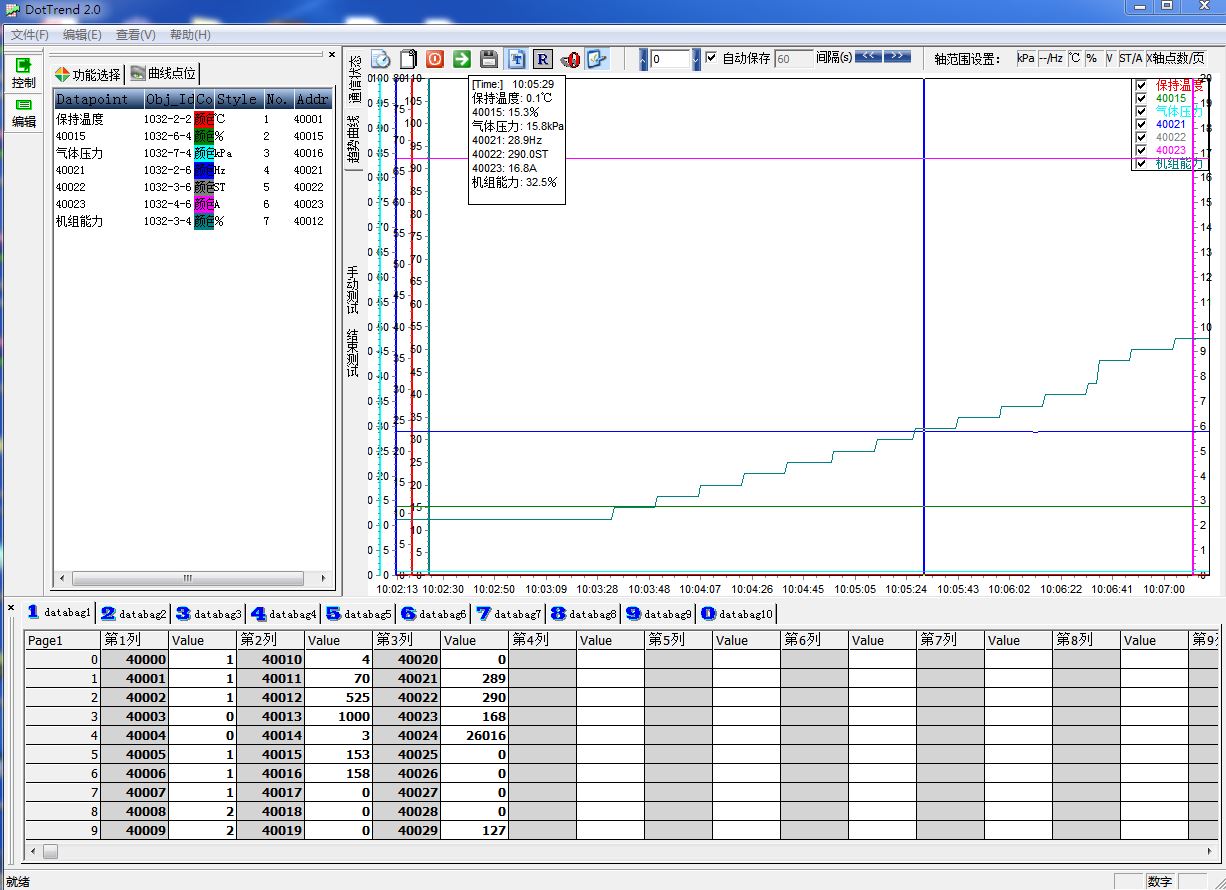1226x890 pixels.
Task: Uncheck the 40021 legend checkbox
Action: [x=1141, y=124]
